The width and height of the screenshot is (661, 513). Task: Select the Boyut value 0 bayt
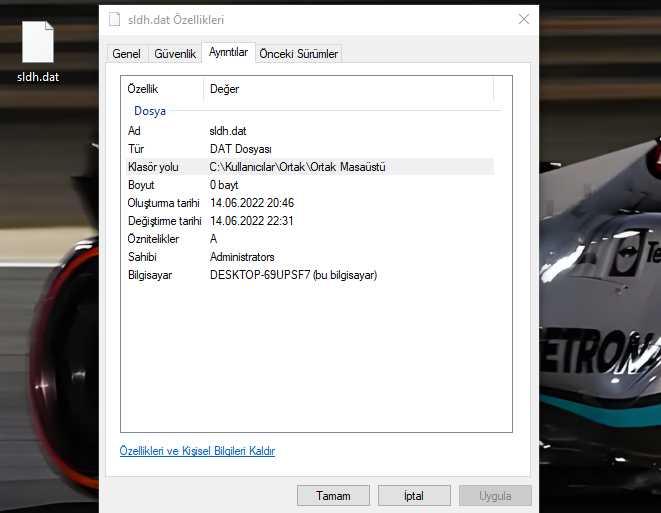coord(224,185)
